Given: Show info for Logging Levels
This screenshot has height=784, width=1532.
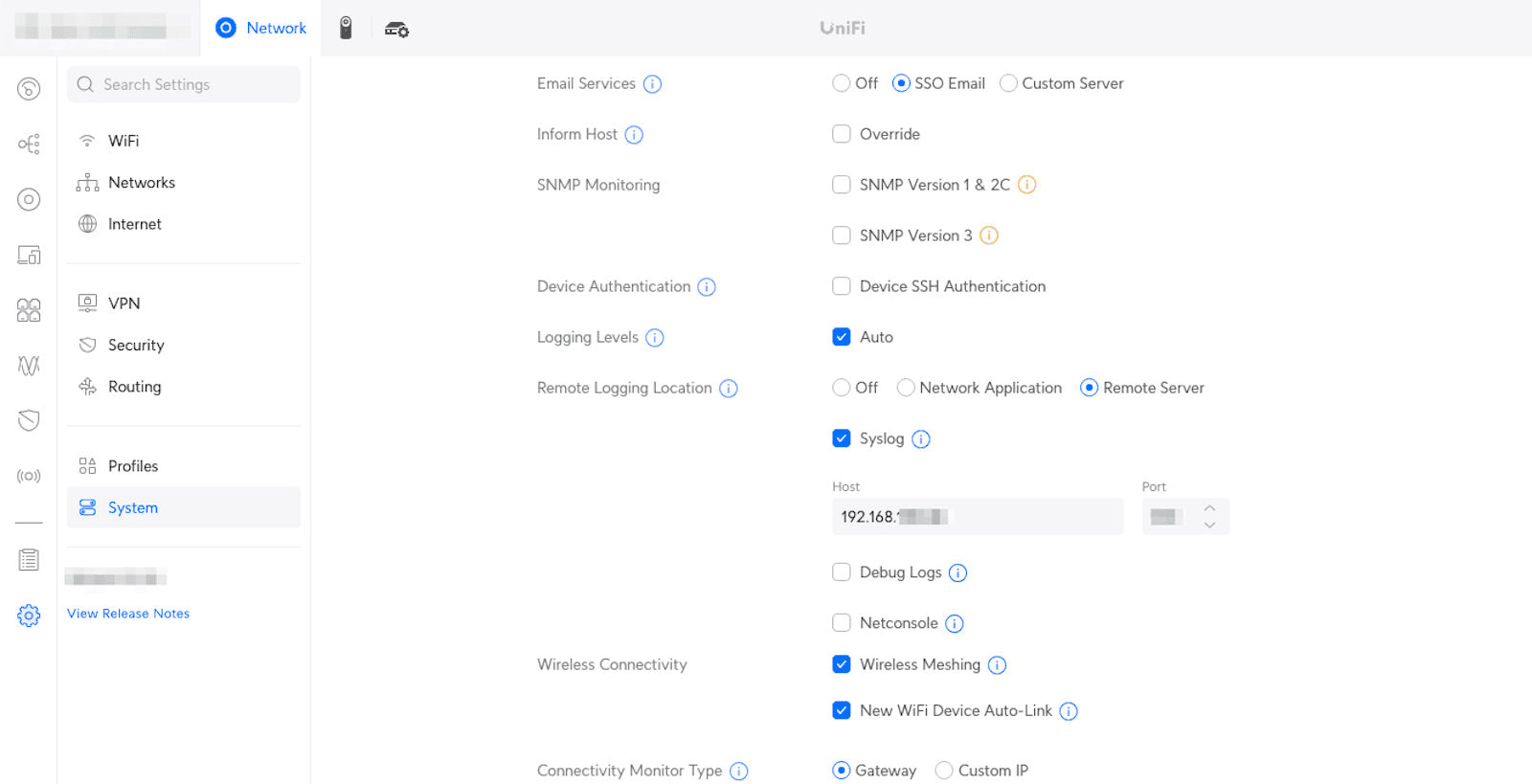Looking at the screenshot, I should click(x=655, y=338).
